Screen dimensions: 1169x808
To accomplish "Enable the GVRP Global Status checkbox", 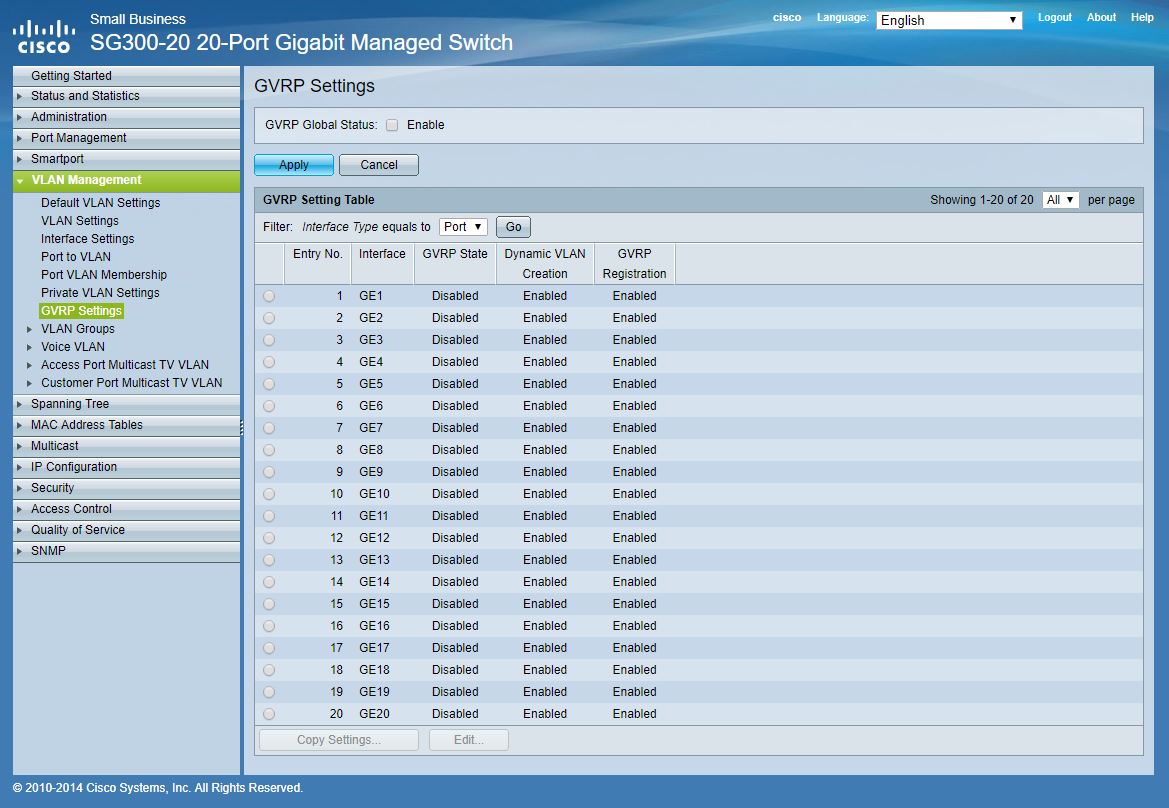I will tap(392, 125).
